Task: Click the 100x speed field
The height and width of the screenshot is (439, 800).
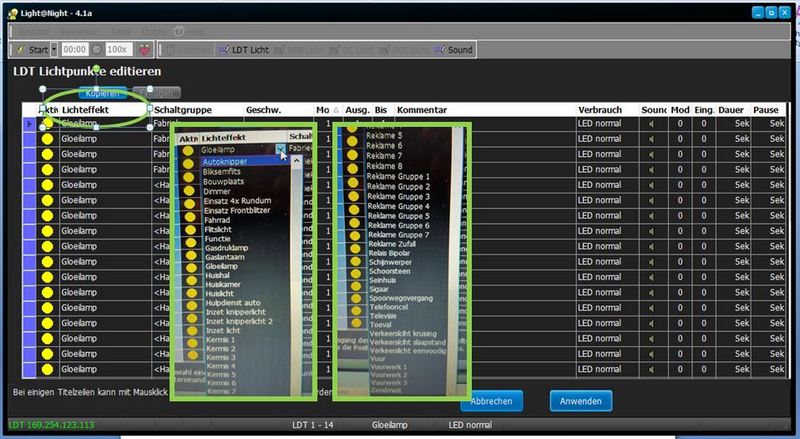Action: tap(118, 50)
